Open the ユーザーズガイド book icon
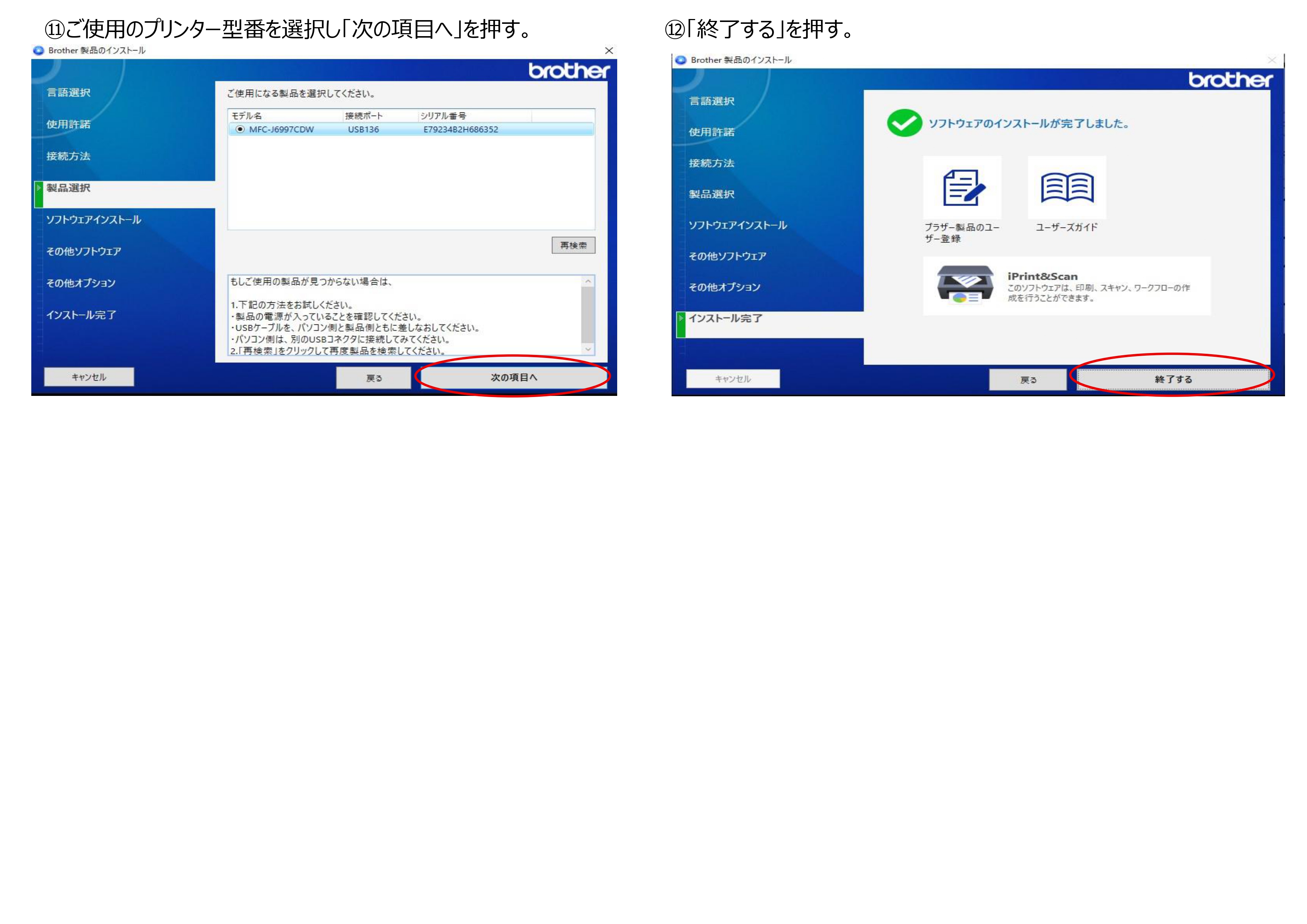1307x924 pixels. [x=1067, y=187]
